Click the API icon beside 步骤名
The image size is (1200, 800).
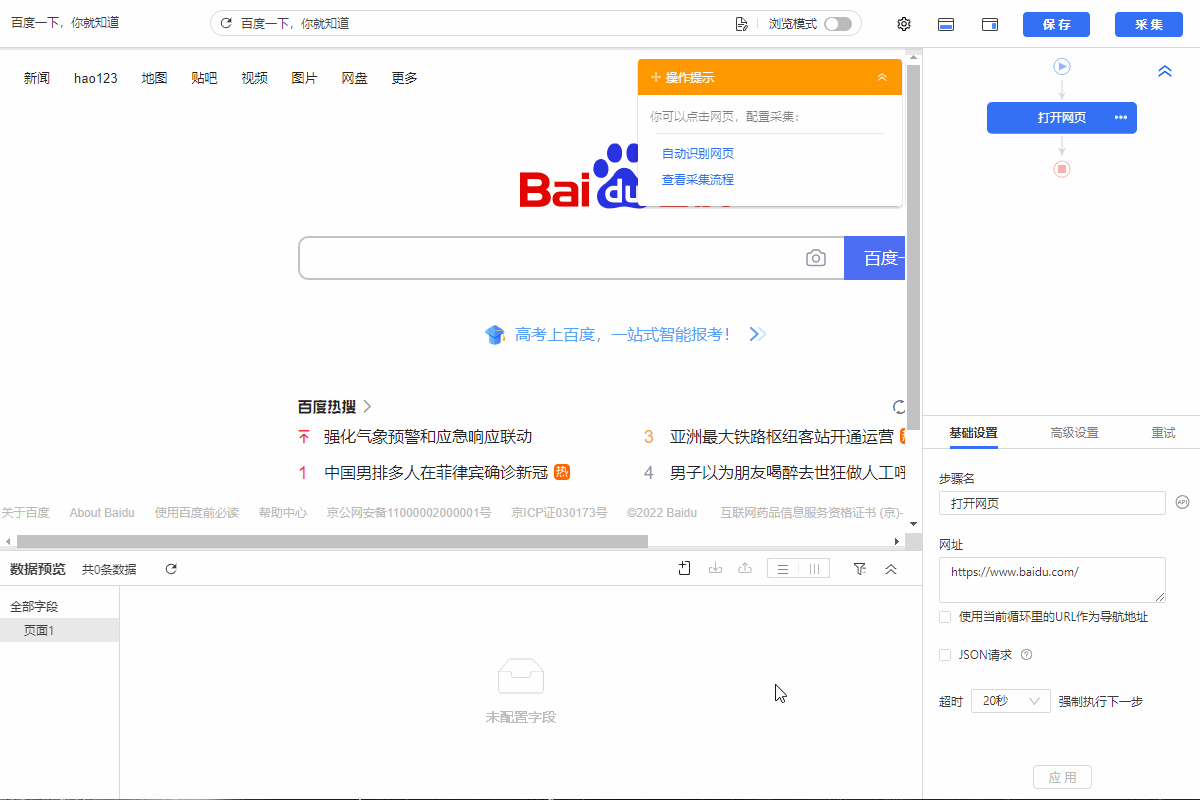tap(1182, 502)
